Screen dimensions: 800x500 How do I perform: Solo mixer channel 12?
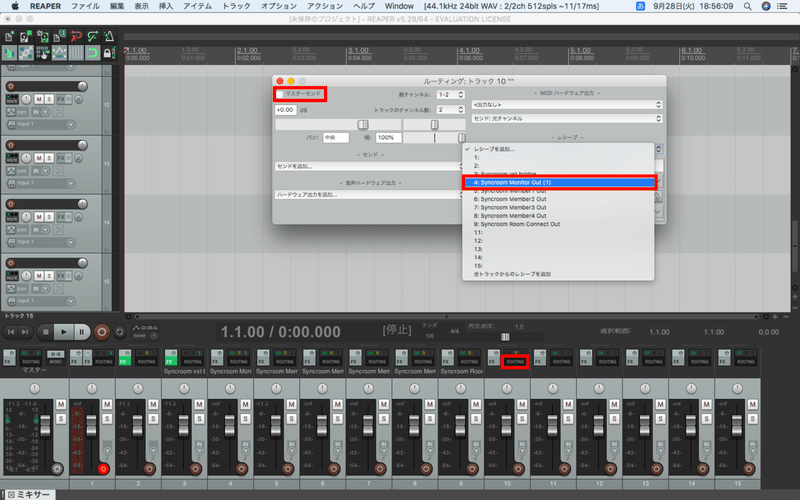(x=614, y=419)
